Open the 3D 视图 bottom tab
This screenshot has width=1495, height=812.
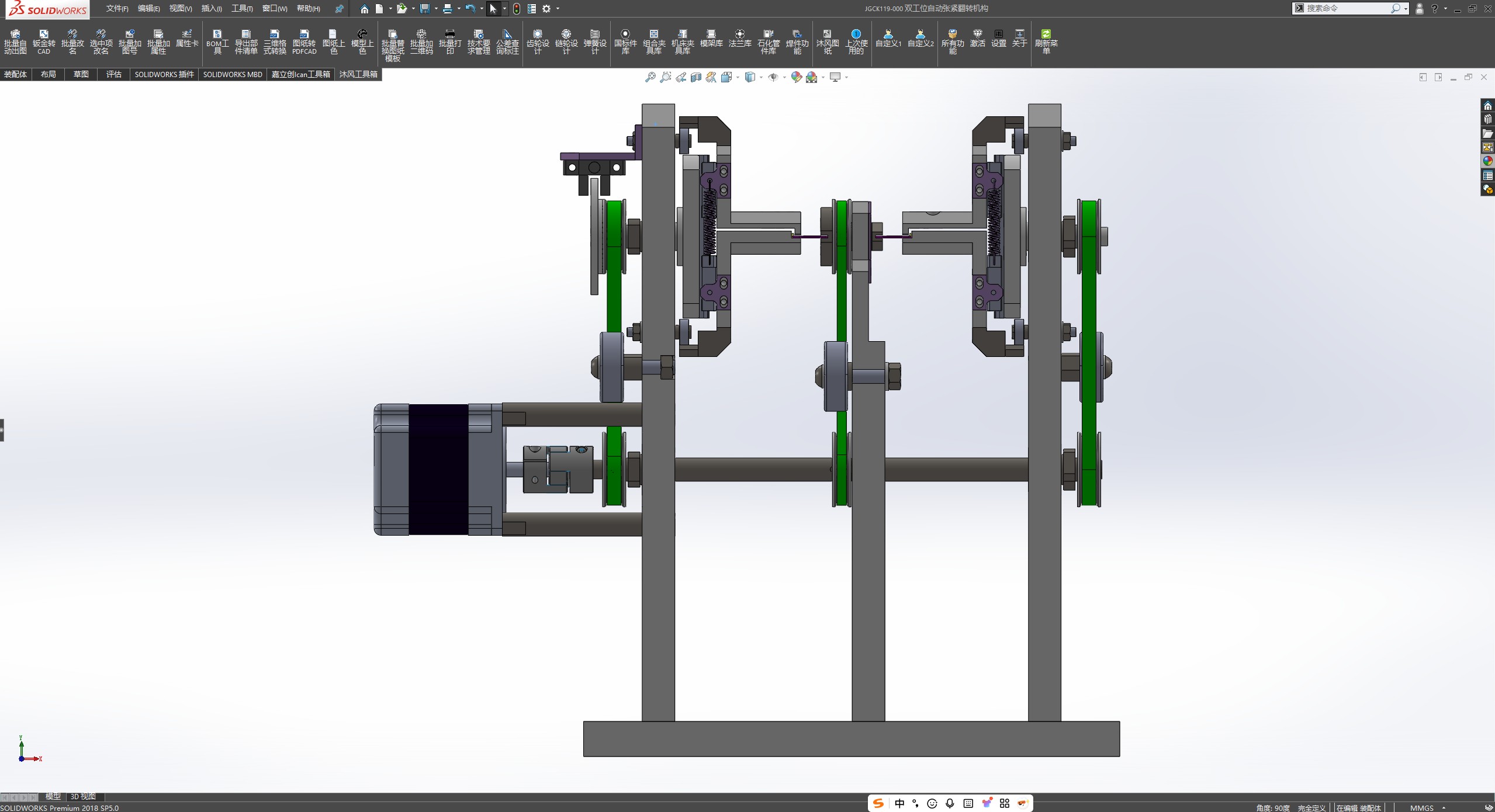[x=83, y=796]
